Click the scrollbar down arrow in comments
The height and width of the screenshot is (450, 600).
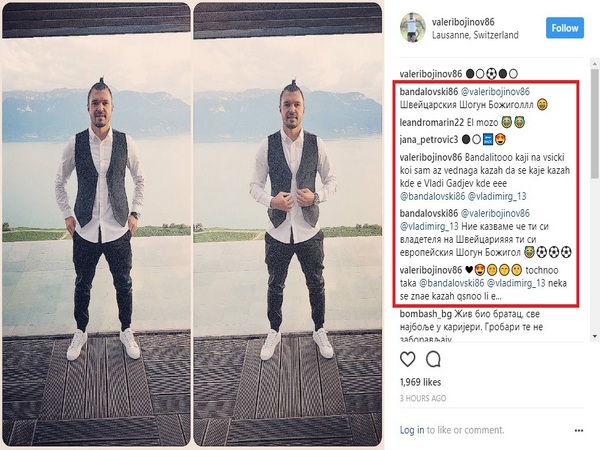(x=594, y=336)
